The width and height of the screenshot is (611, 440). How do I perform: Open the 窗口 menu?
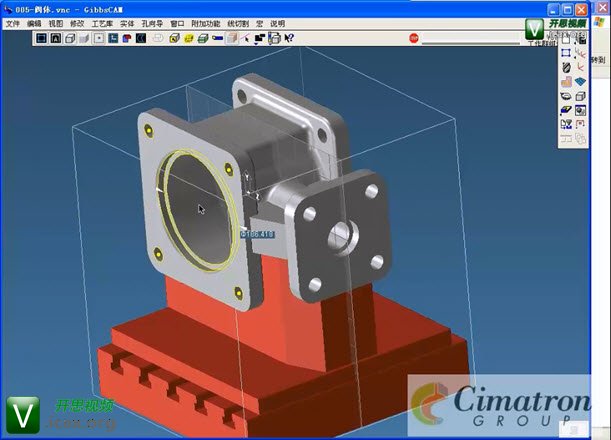177,24
